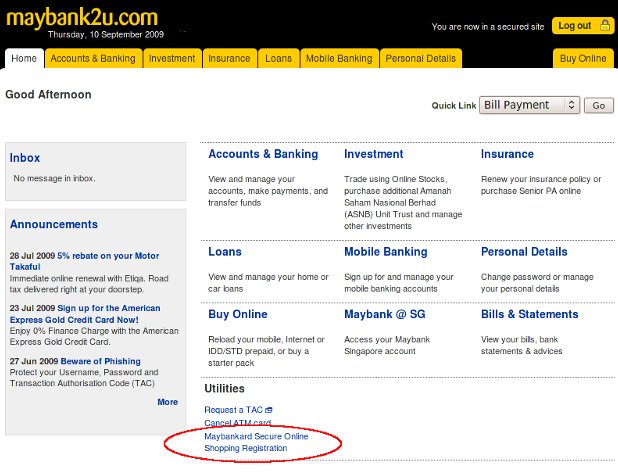Click 'Reload your mobile, Internet or IDD/STD prepaid' text
This screenshot has width=618, height=472.
coord(266,351)
